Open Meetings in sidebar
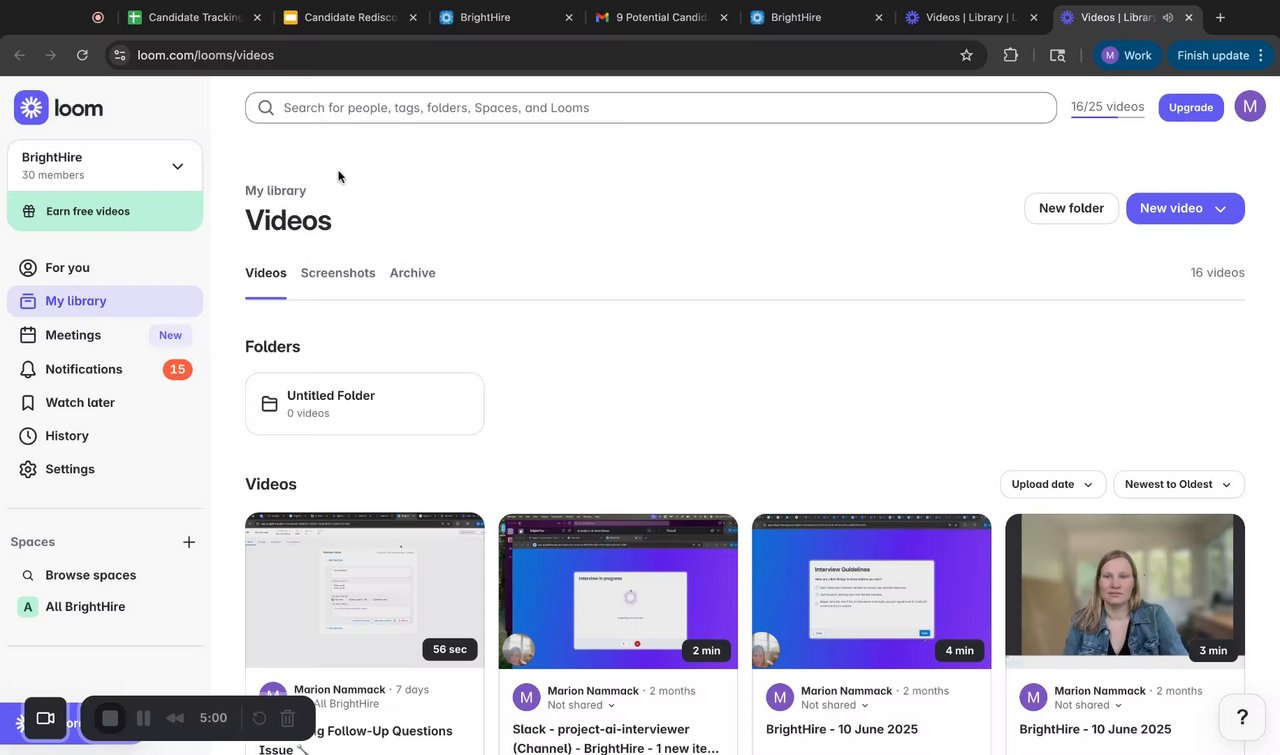 tap(104, 335)
